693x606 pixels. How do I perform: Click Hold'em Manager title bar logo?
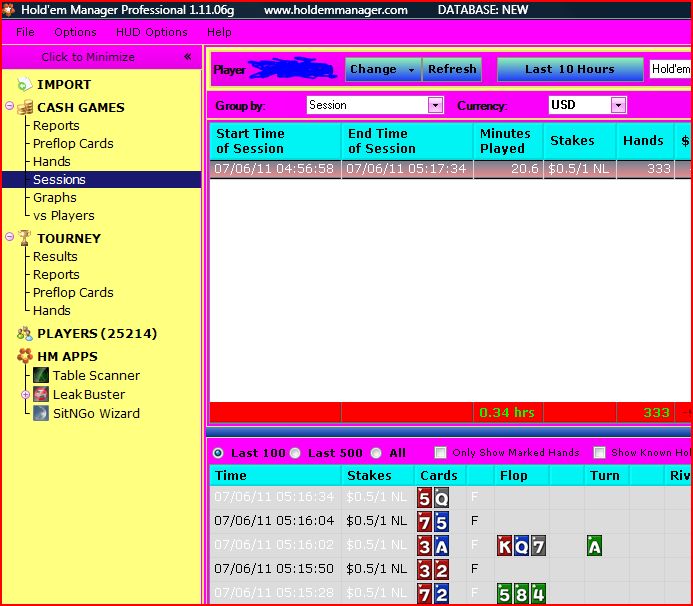9,9
